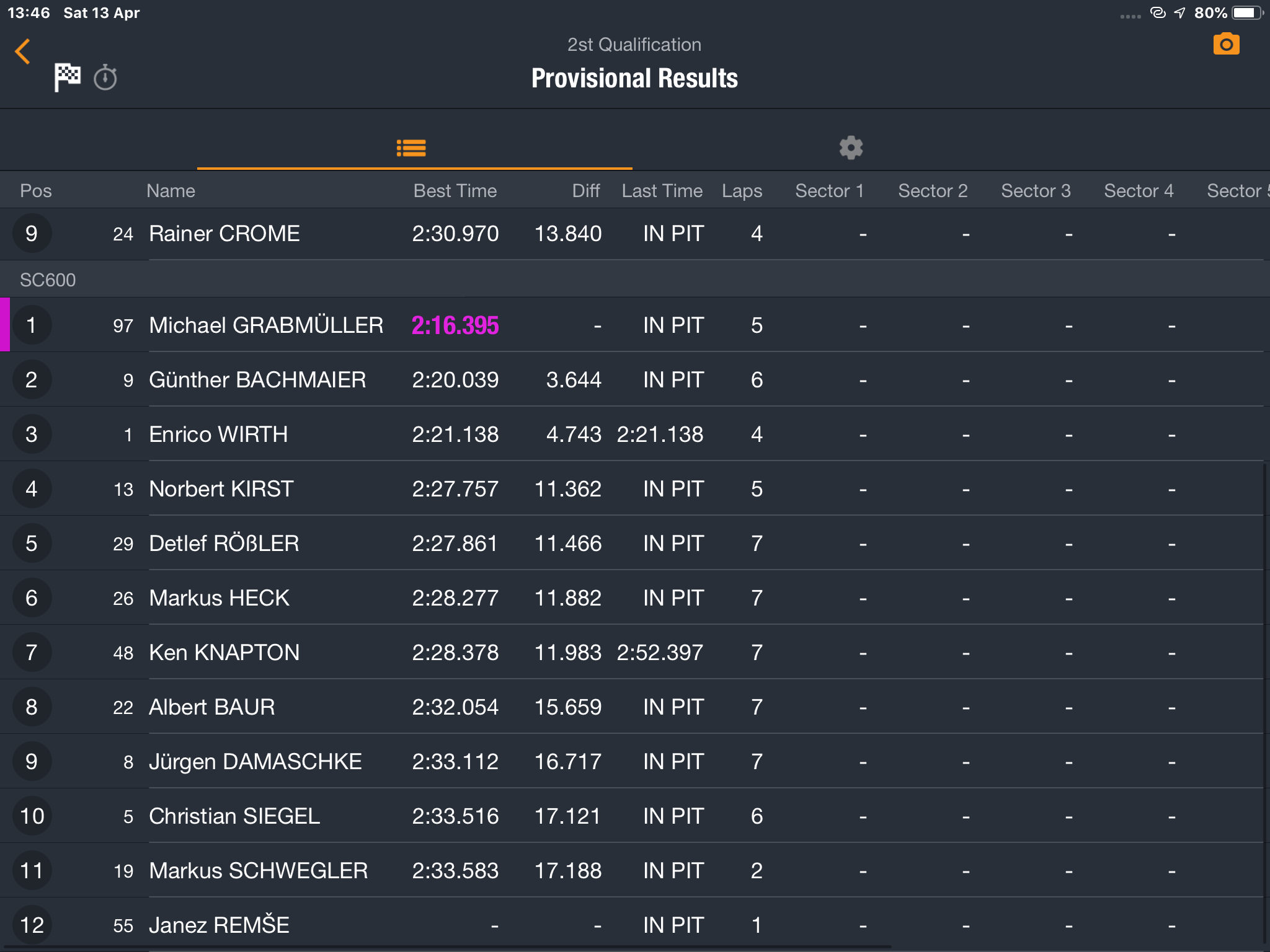The height and width of the screenshot is (952, 1270).
Task: Select the Name column header
Action: coord(171,191)
